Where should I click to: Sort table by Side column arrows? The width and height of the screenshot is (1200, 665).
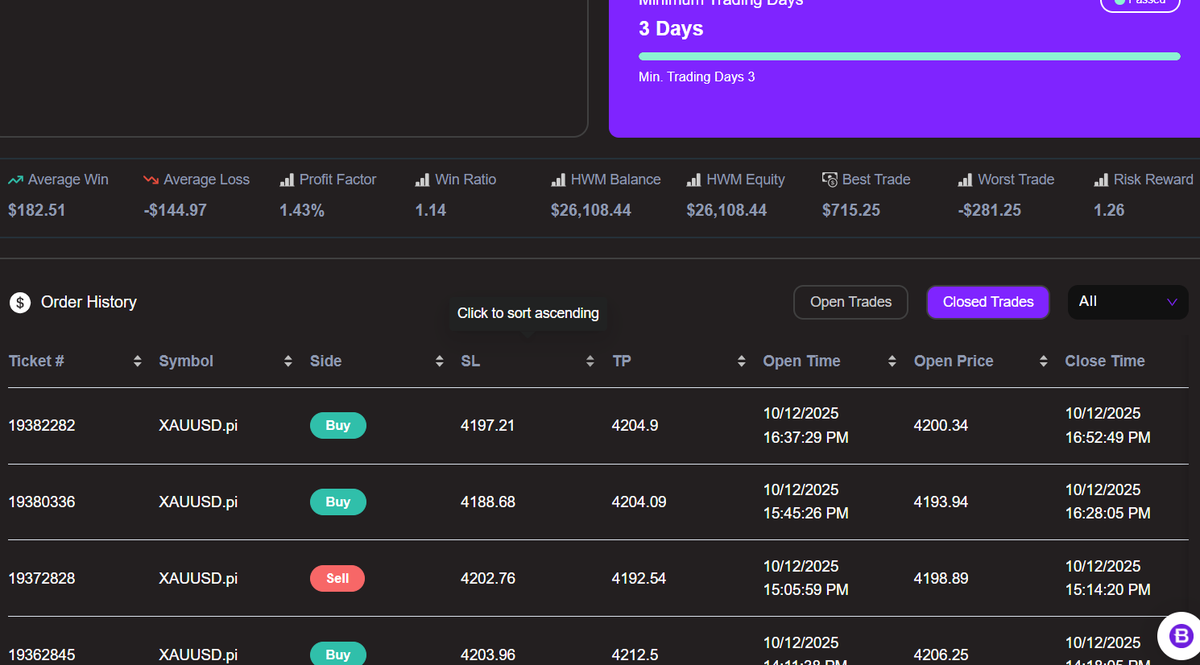(x=439, y=361)
